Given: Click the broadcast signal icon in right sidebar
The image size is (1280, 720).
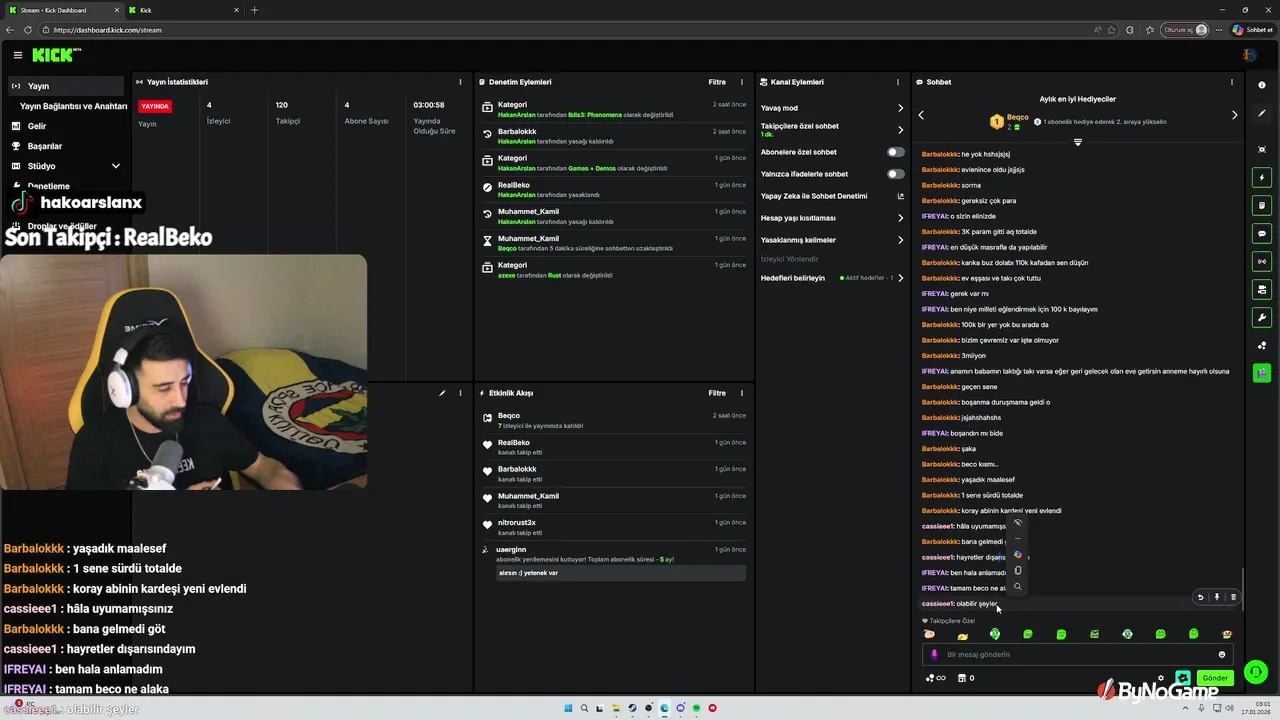Looking at the screenshot, I should tap(1262, 262).
